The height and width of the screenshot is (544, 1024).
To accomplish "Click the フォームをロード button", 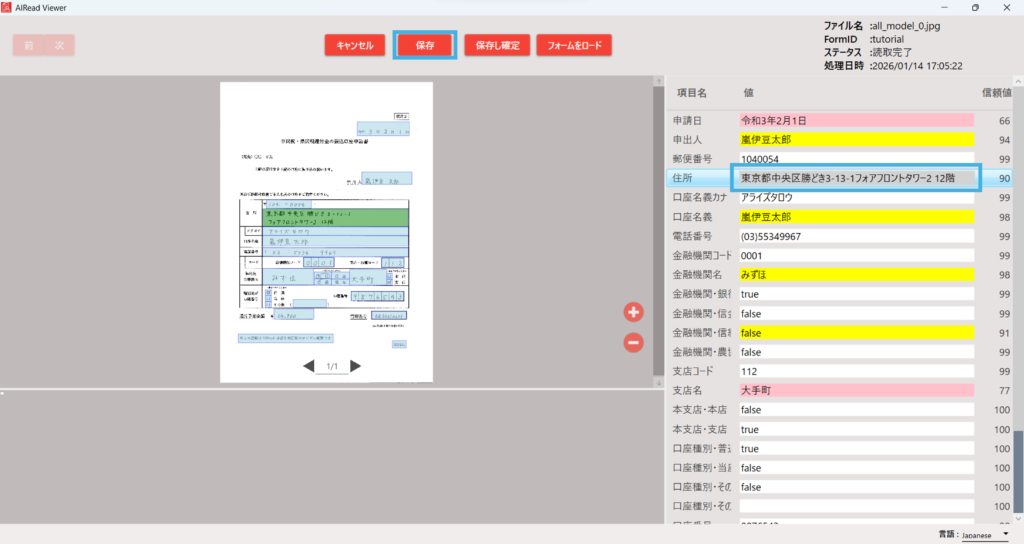I will pos(574,45).
